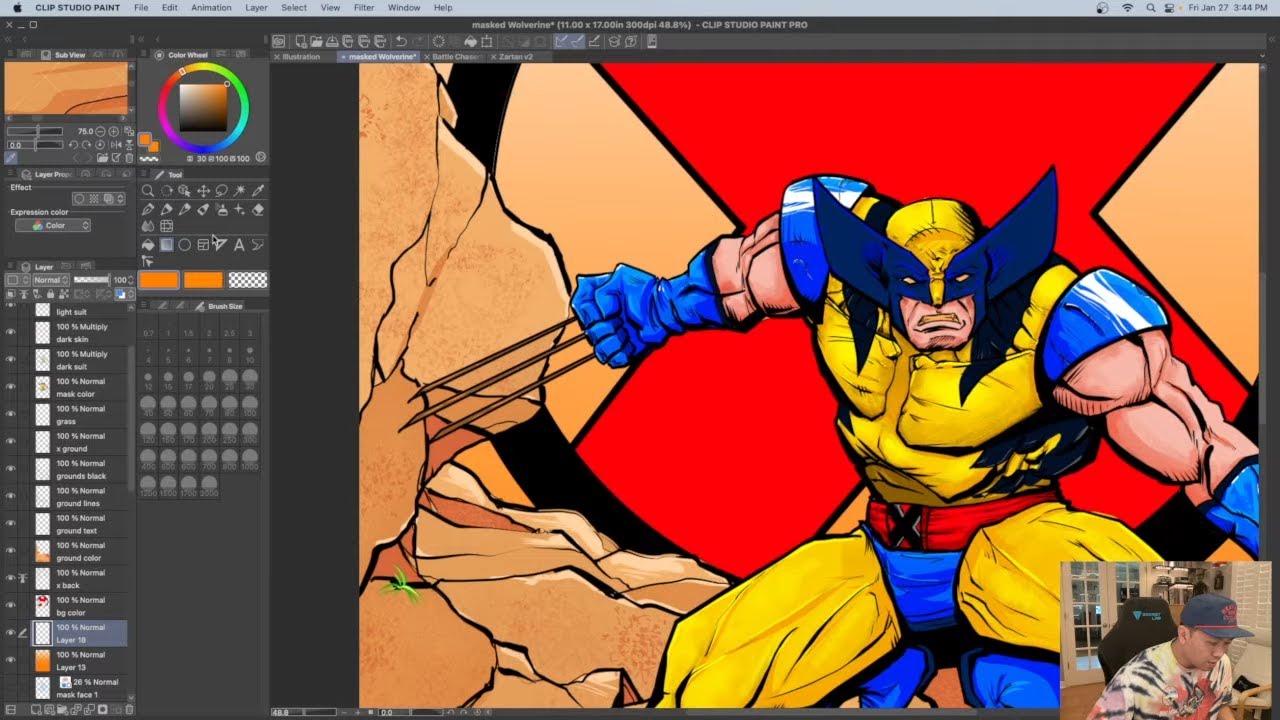
Task: Click the Scale/Rotate transform icon in the command bar
Action: coord(486,42)
